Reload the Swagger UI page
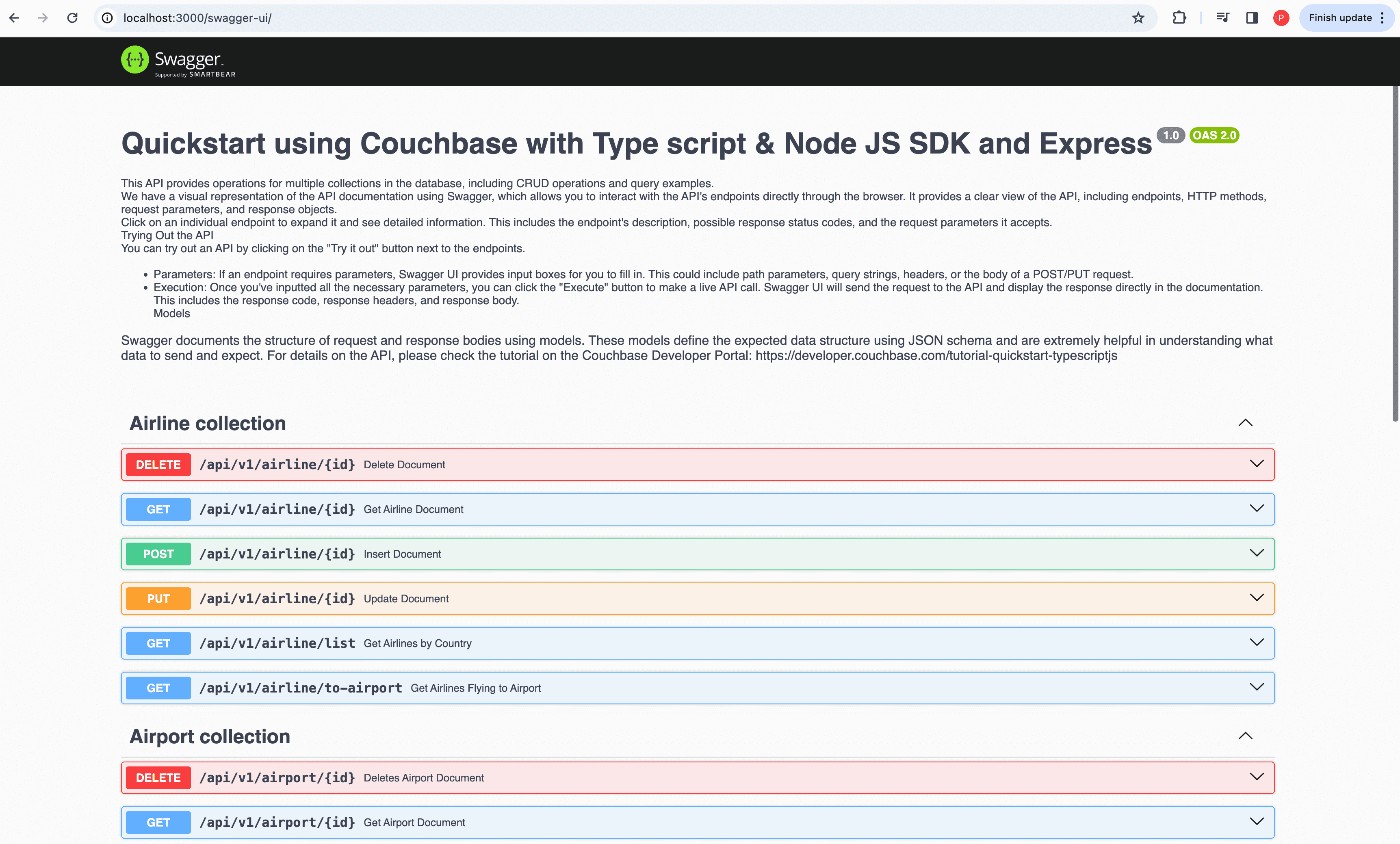 [72, 17]
